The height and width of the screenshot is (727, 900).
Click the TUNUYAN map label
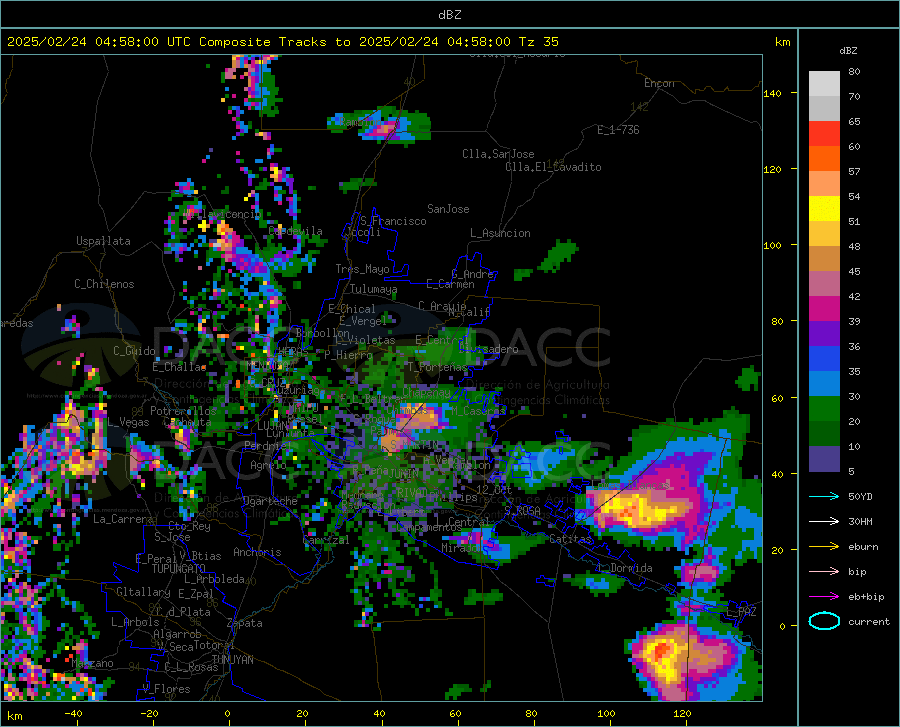232,660
